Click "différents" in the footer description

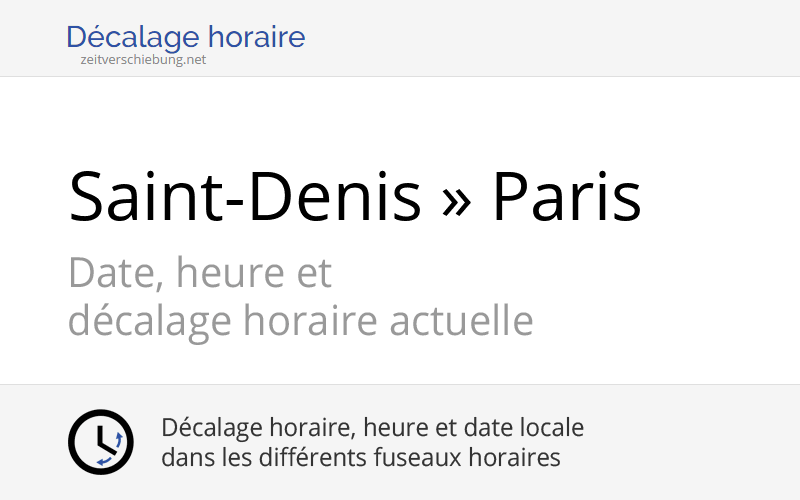point(308,458)
